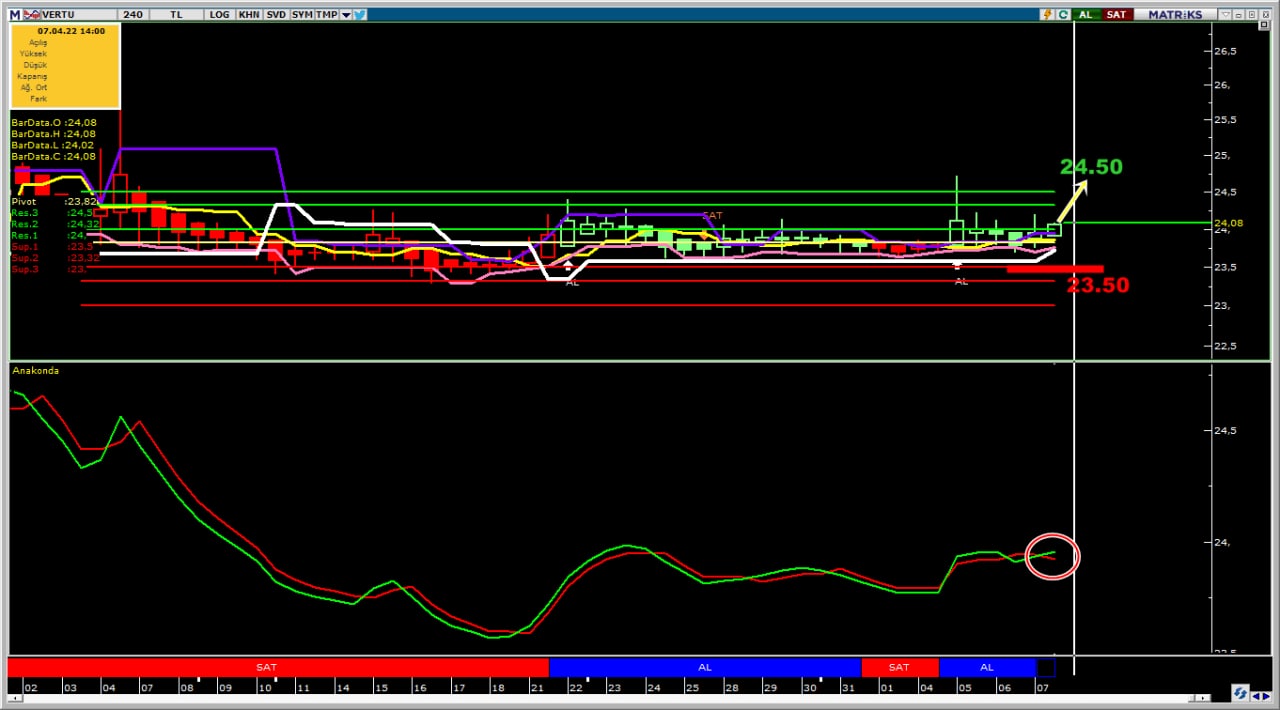
Task: Click the blue sync arrows icon
Action: (1240, 693)
